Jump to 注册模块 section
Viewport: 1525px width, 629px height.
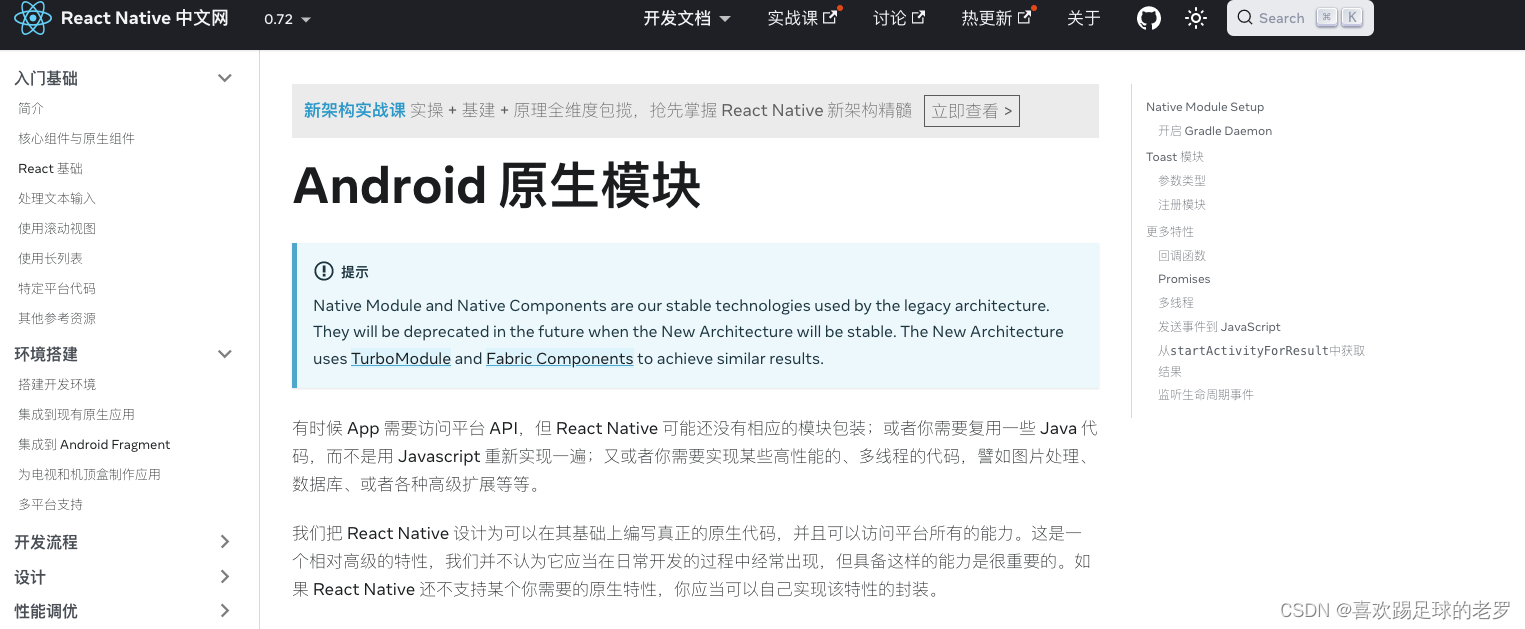[1182, 205]
